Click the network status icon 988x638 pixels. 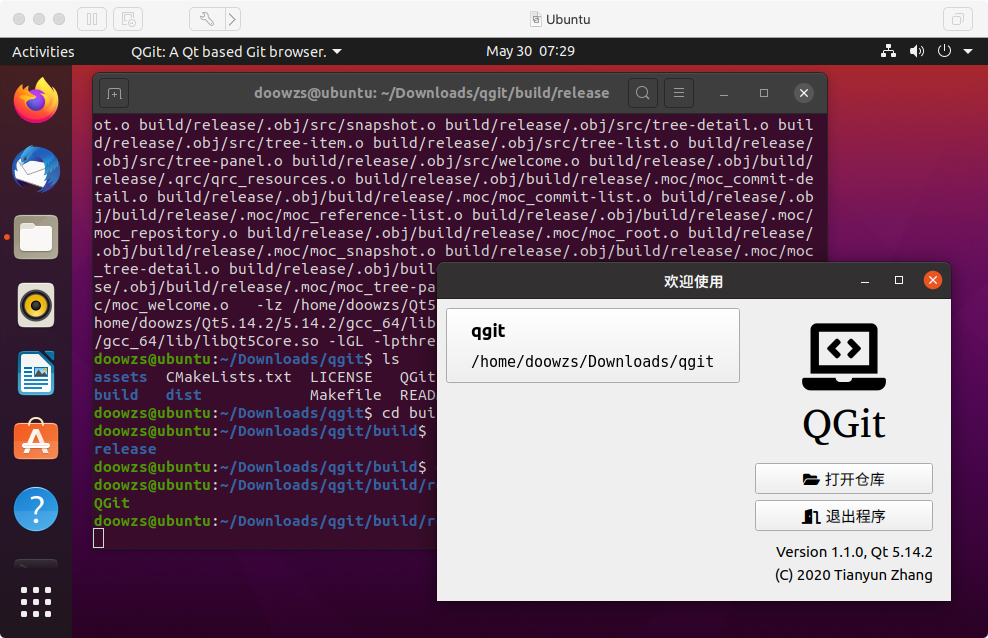click(x=888, y=52)
